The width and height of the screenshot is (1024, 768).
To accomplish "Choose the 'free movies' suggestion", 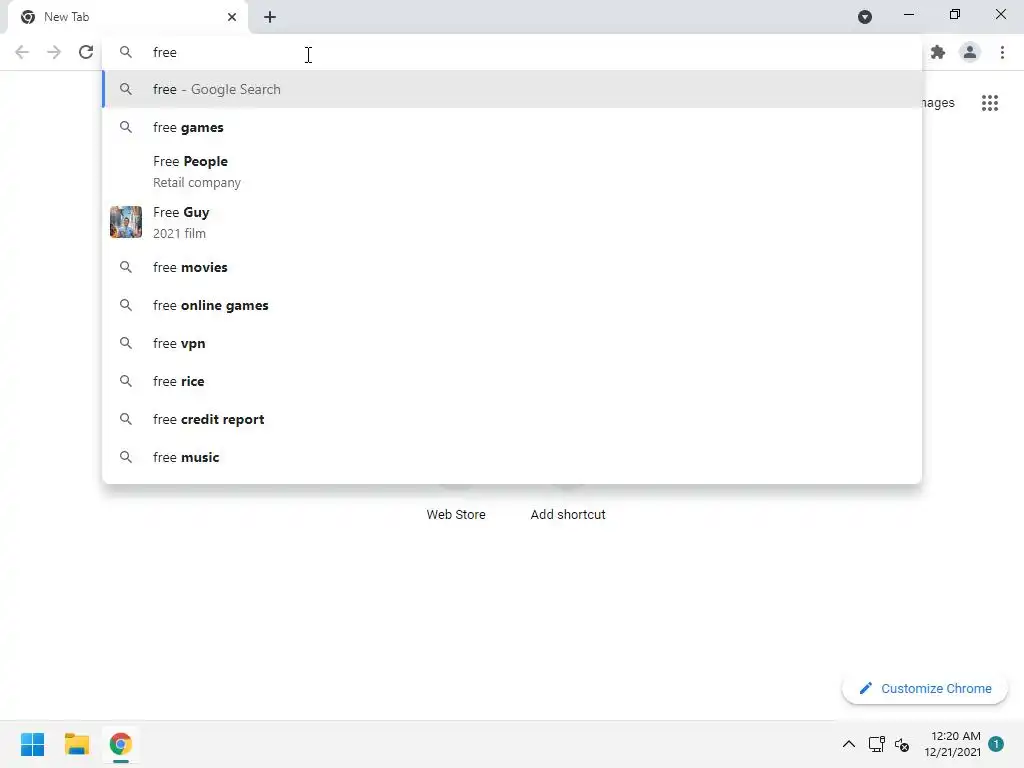I will tap(512, 267).
